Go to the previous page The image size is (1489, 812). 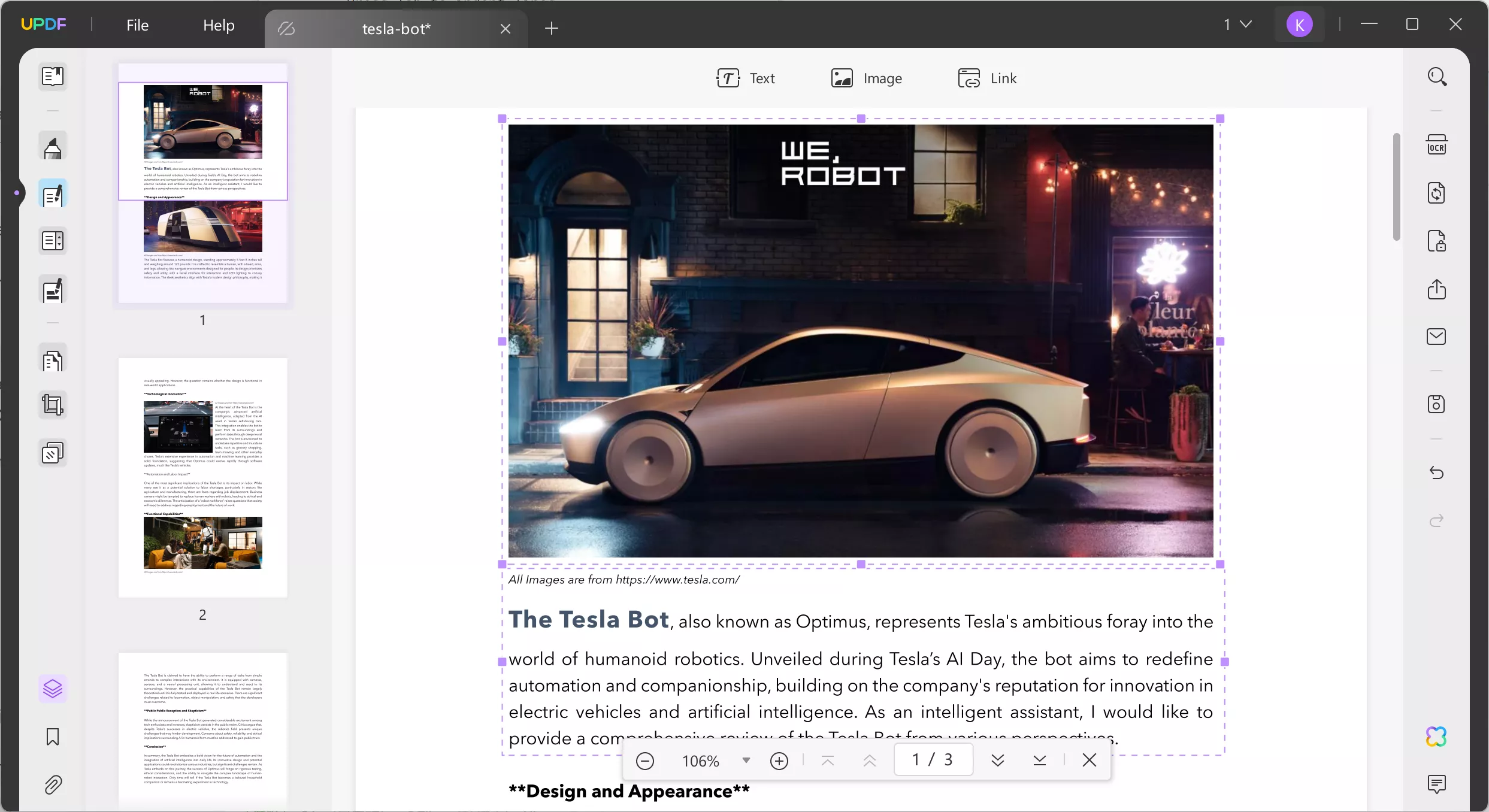pos(870,761)
